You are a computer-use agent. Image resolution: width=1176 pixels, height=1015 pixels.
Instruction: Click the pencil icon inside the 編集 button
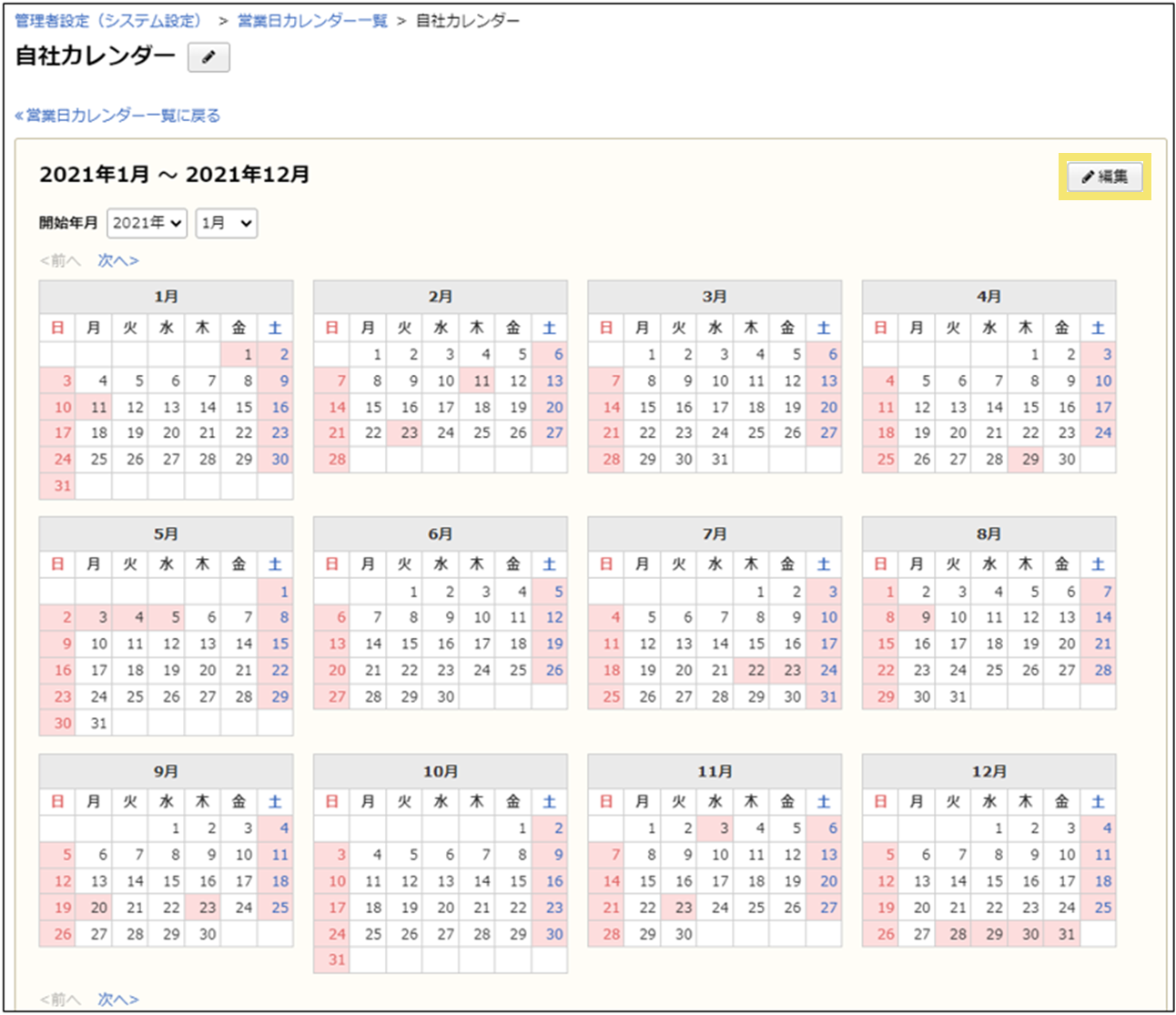click(1089, 177)
